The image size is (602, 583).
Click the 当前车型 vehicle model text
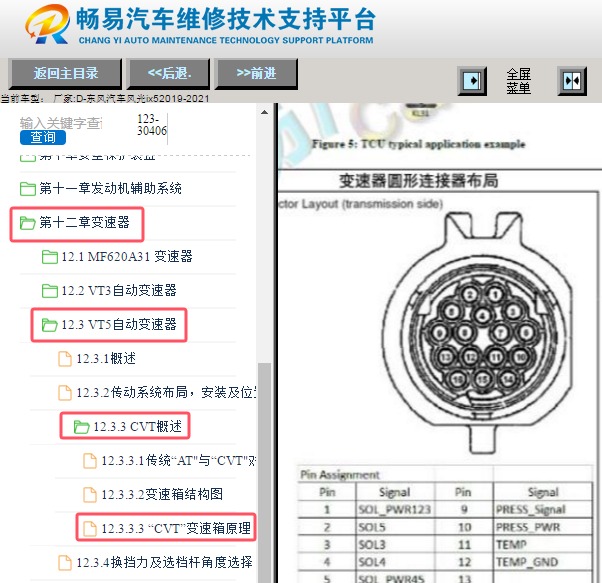[105, 99]
